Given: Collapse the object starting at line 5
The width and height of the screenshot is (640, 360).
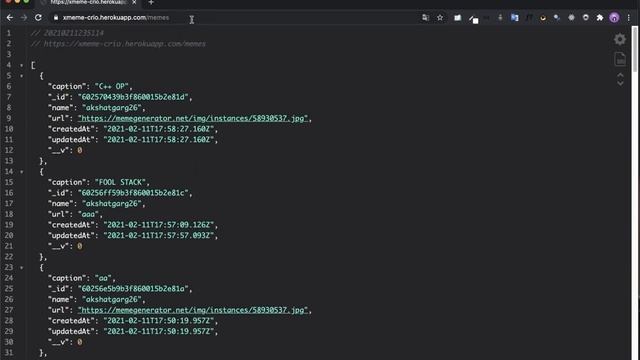Looking at the screenshot, I should (x=22, y=76).
